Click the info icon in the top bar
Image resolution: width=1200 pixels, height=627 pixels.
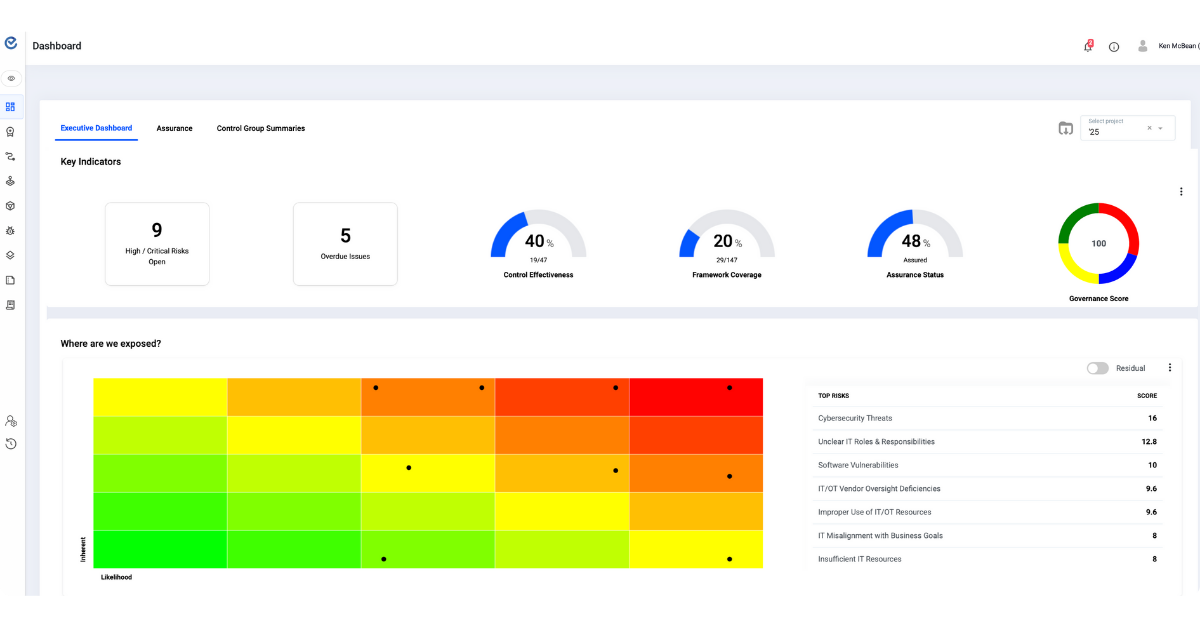tap(1114, 46)
